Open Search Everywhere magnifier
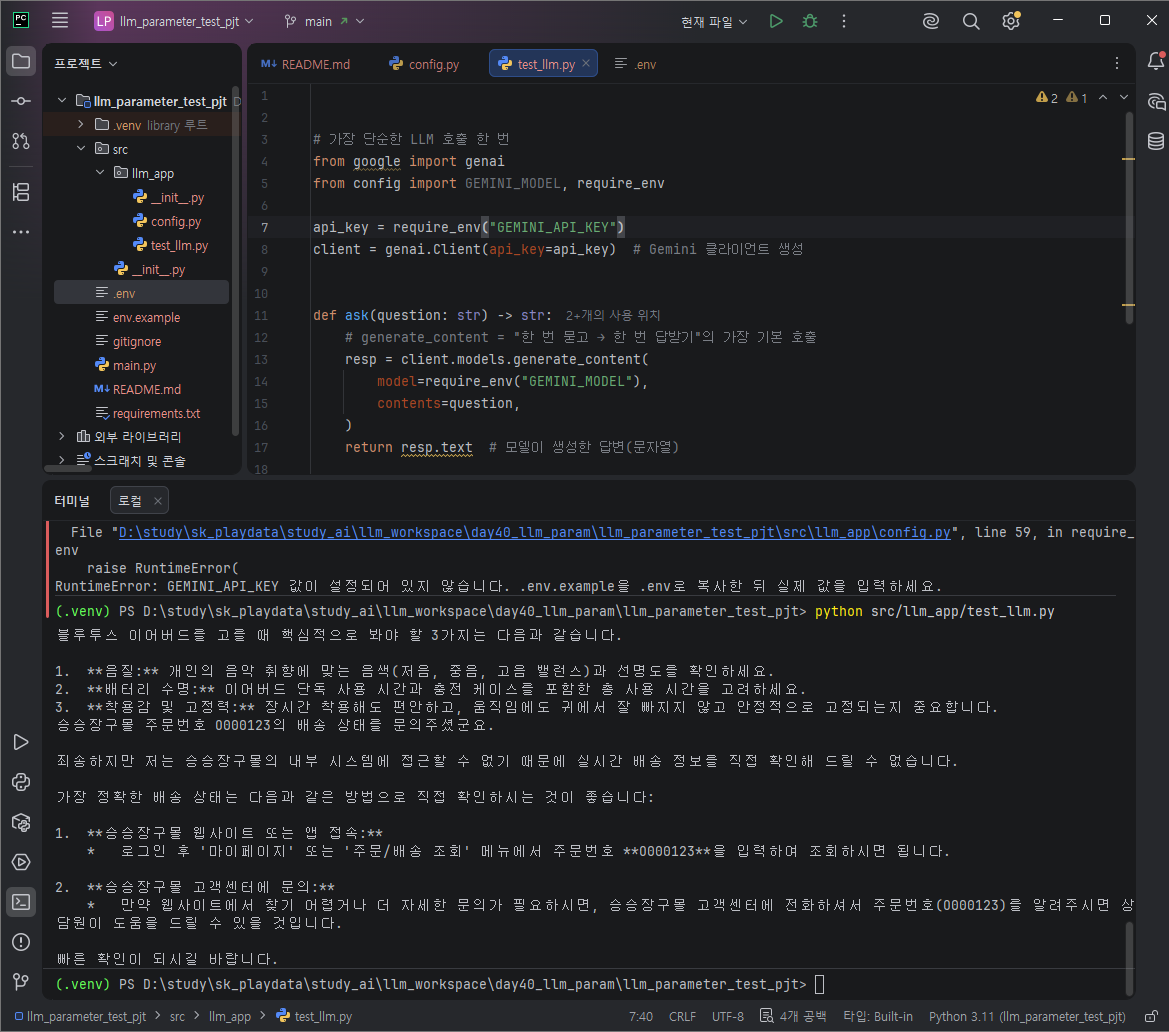 pos(971,21)
